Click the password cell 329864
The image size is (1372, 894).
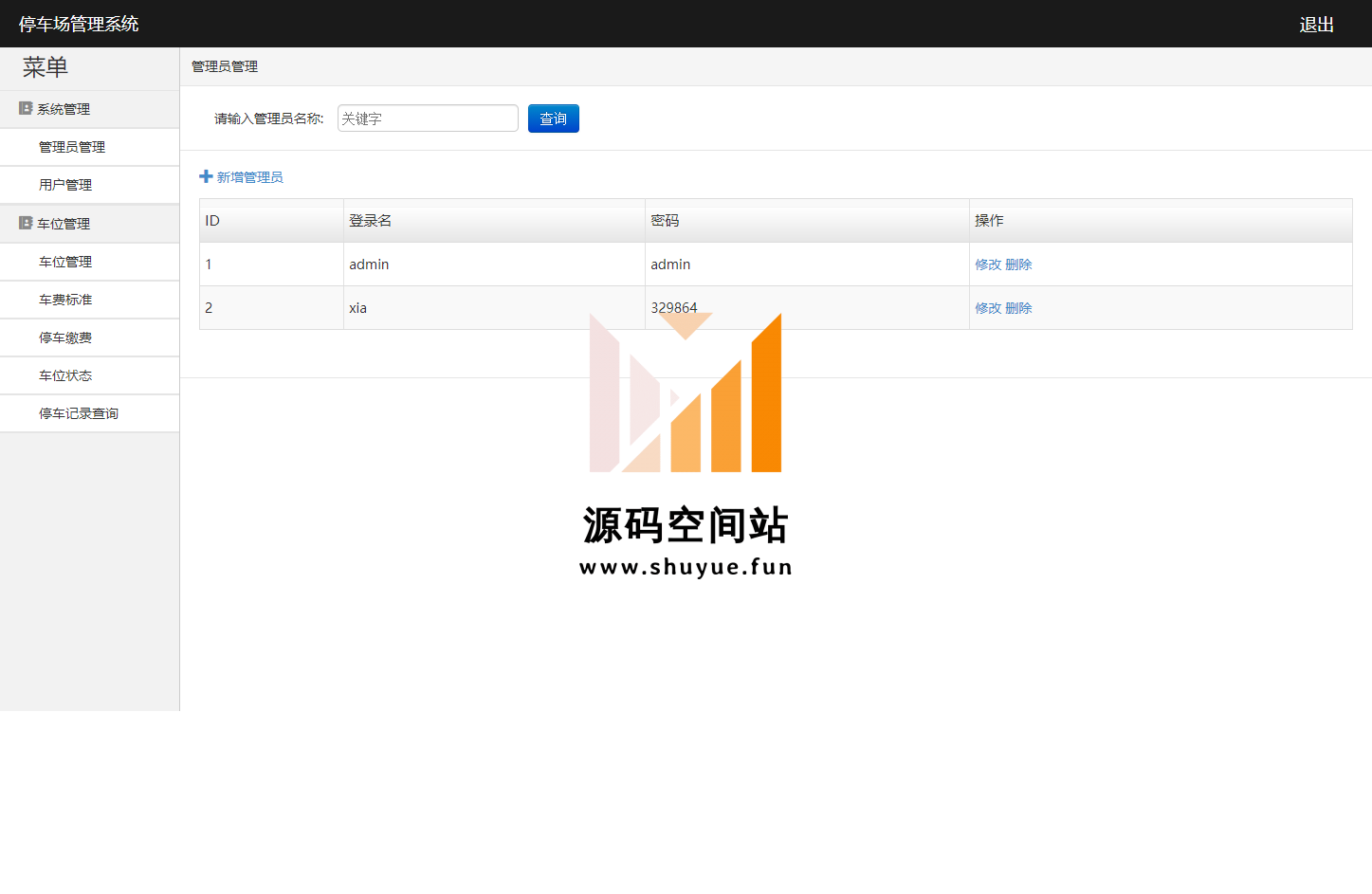[807, 308]
